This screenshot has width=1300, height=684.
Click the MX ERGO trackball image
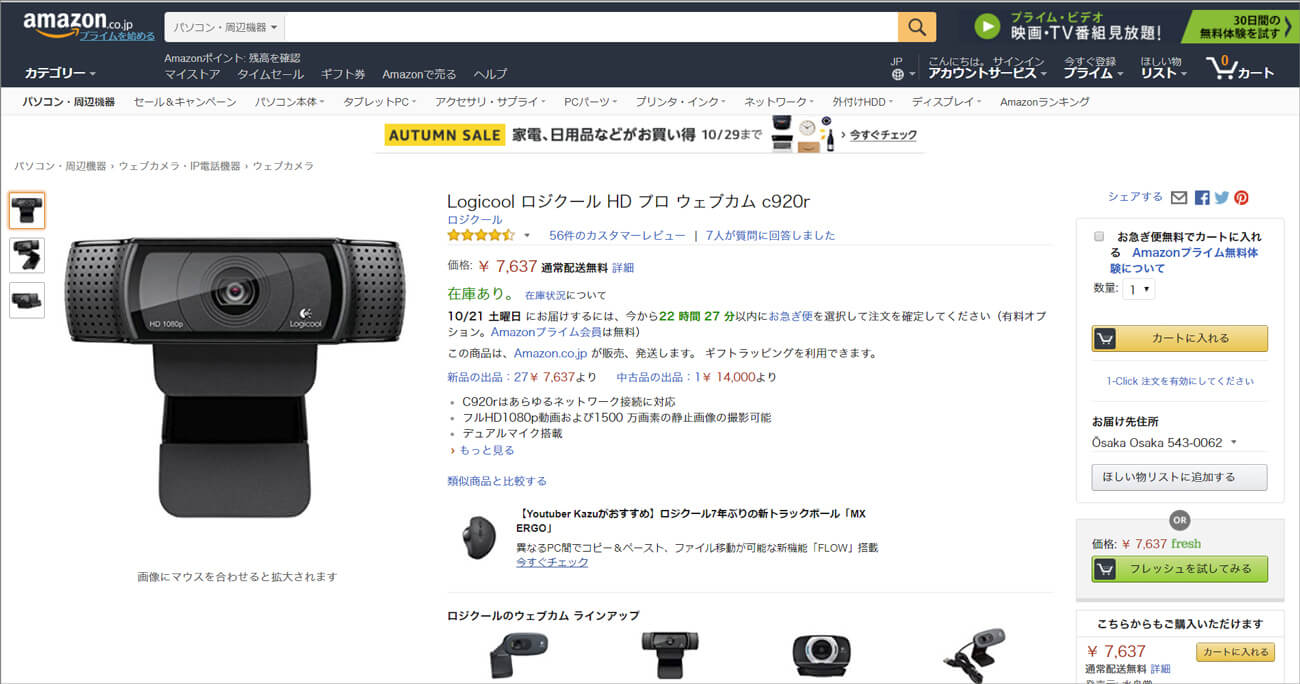pos(479,536)
